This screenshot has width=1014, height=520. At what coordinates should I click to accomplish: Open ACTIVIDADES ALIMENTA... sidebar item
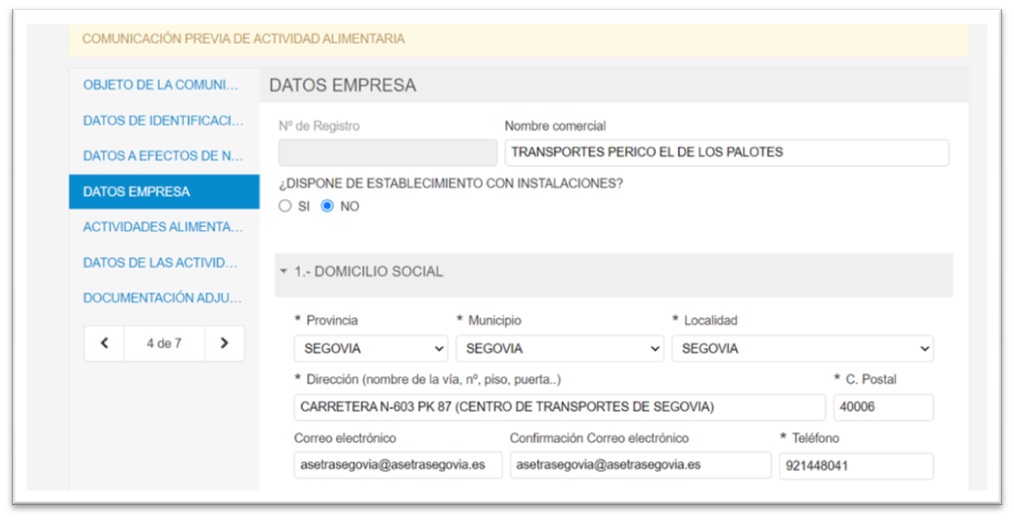[162, 227]
